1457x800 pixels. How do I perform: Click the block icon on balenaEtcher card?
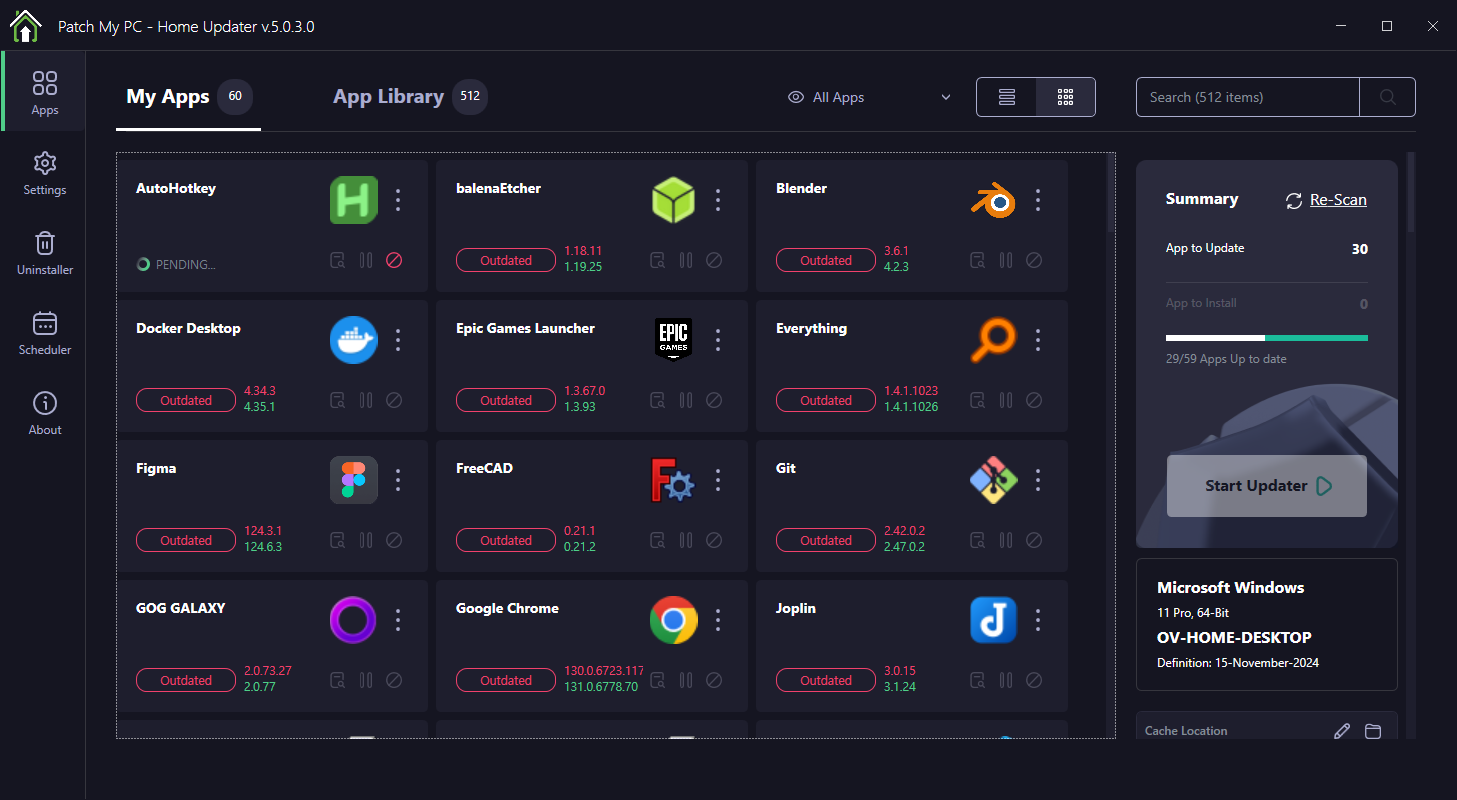point(714,260)
